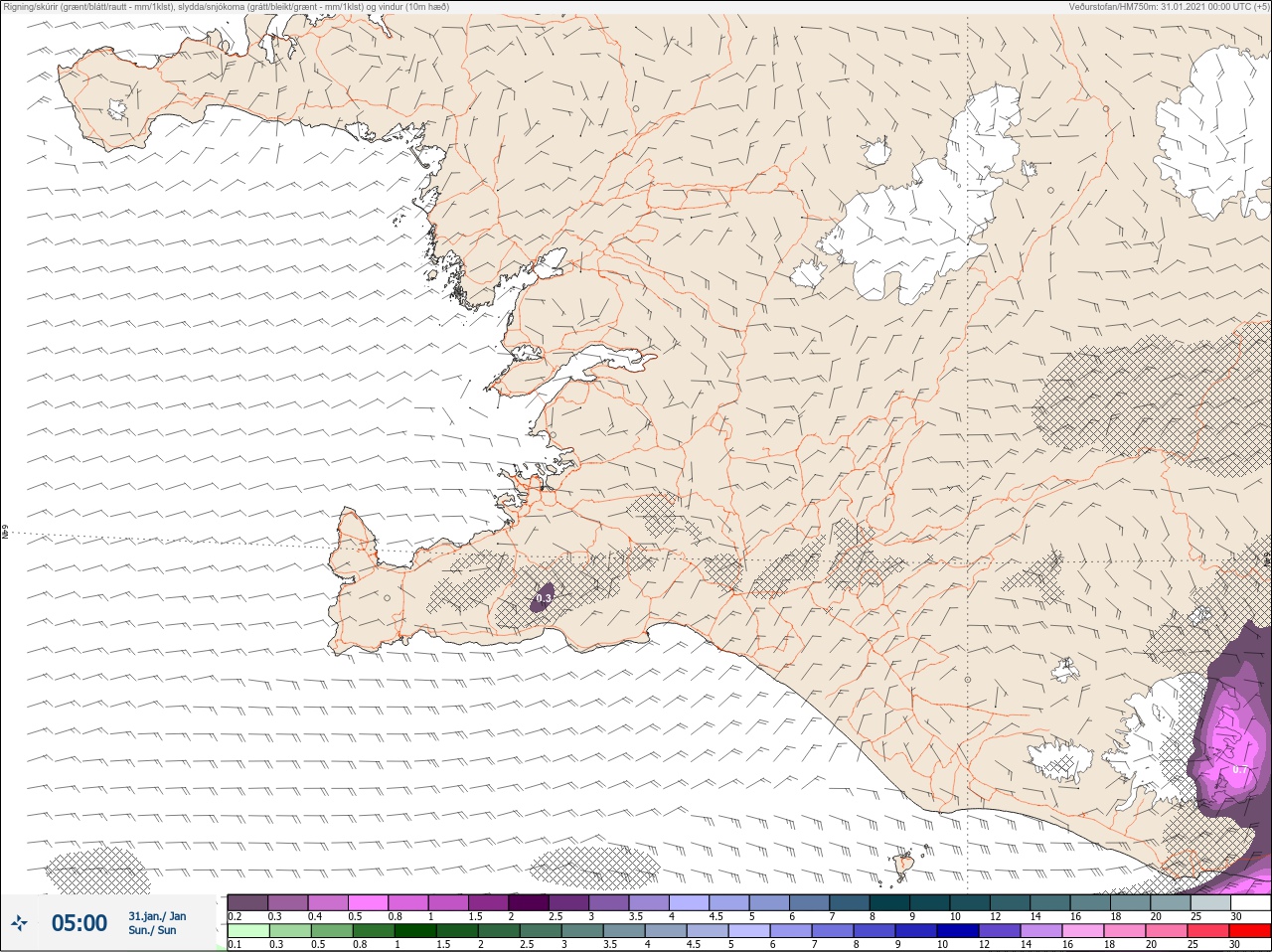Click the Veðurstofan compass logo icon
Screen dimensions: 1272x952
(x=20, y=923)
